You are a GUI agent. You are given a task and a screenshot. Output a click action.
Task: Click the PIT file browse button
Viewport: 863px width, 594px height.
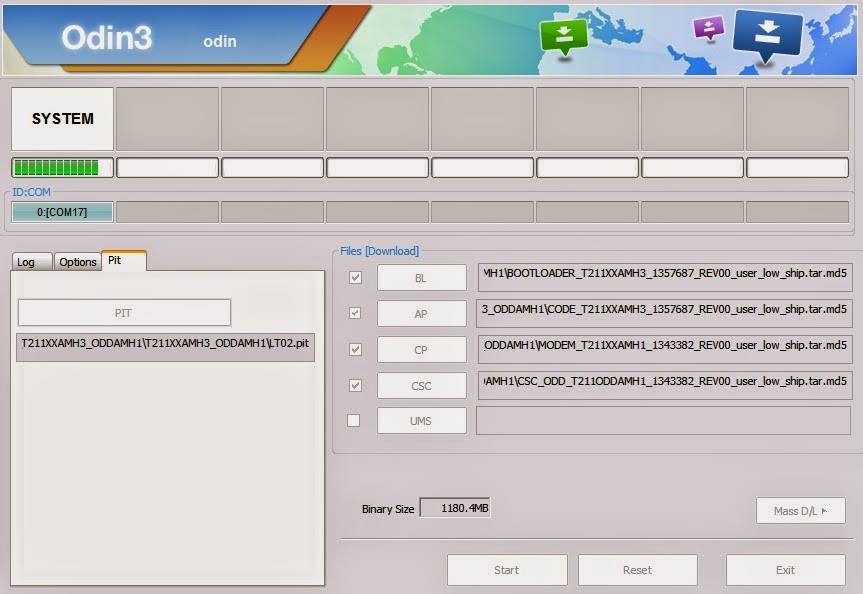point(124,313)
